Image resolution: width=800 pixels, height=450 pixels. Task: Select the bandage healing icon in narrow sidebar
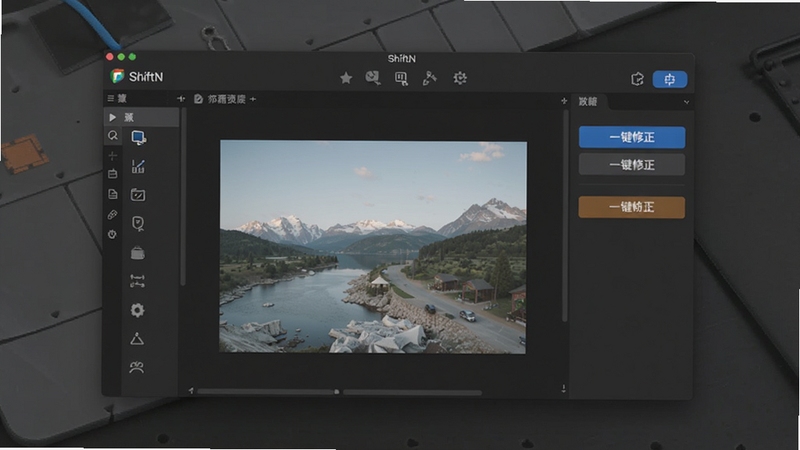112,215
